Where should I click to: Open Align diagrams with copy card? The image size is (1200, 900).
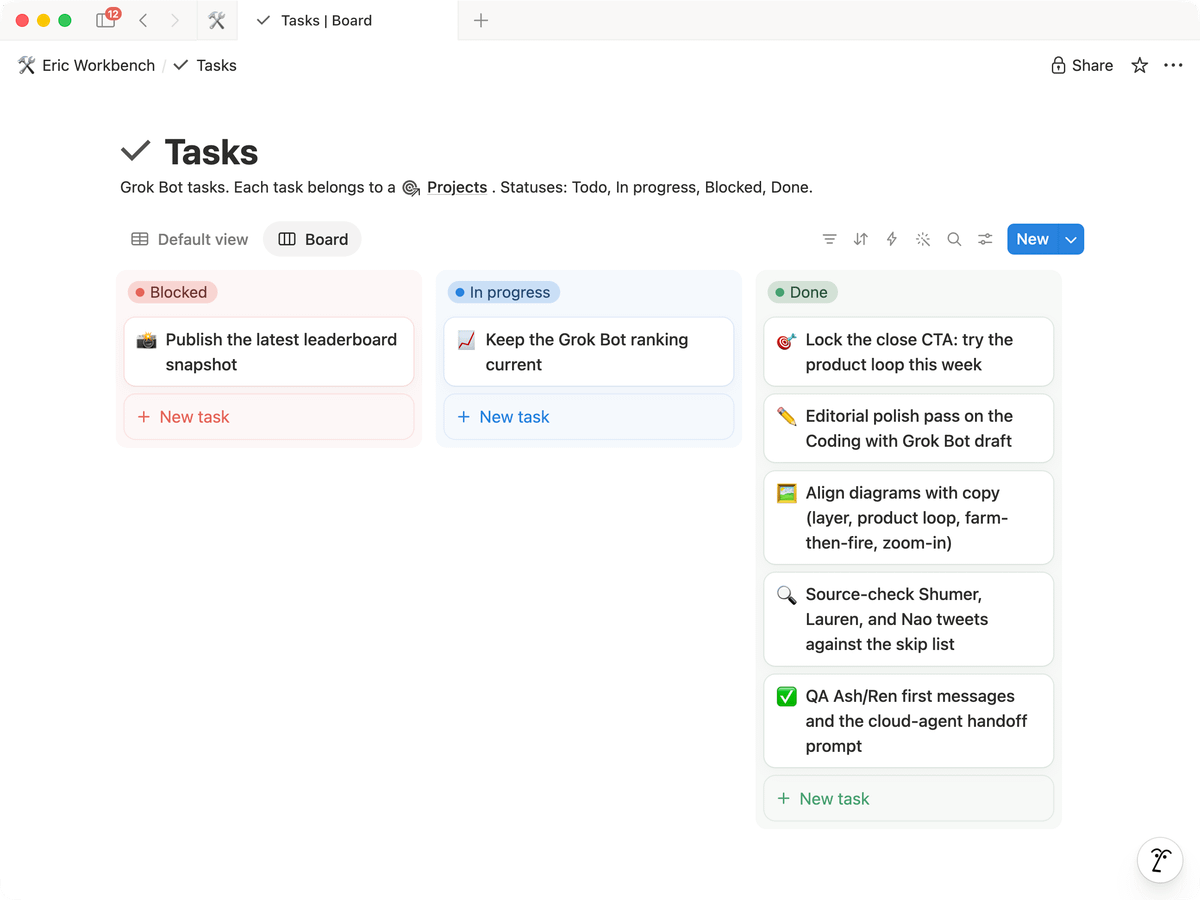point(909,518)
